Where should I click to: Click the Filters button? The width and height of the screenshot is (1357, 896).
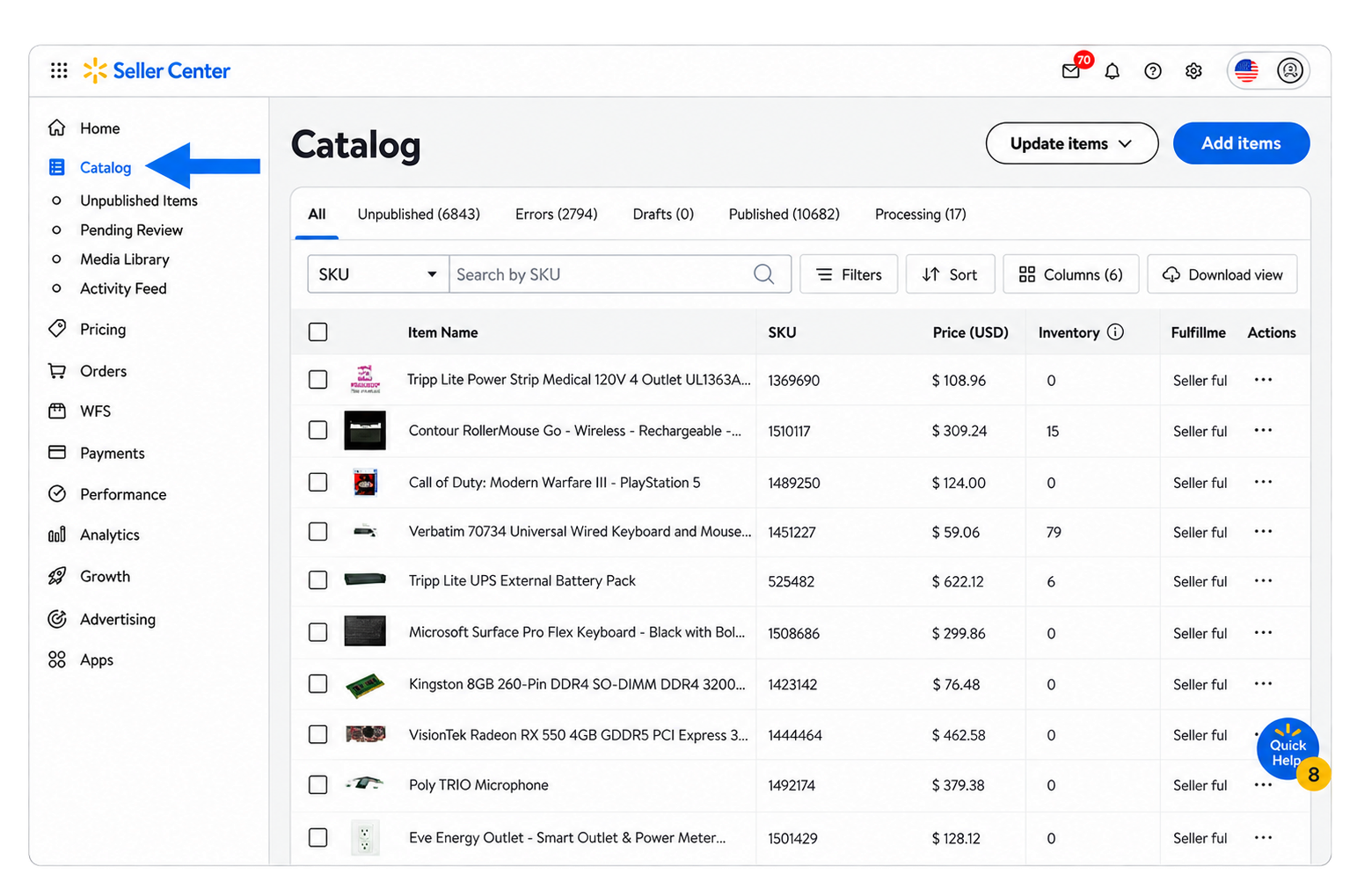(849, 274)
